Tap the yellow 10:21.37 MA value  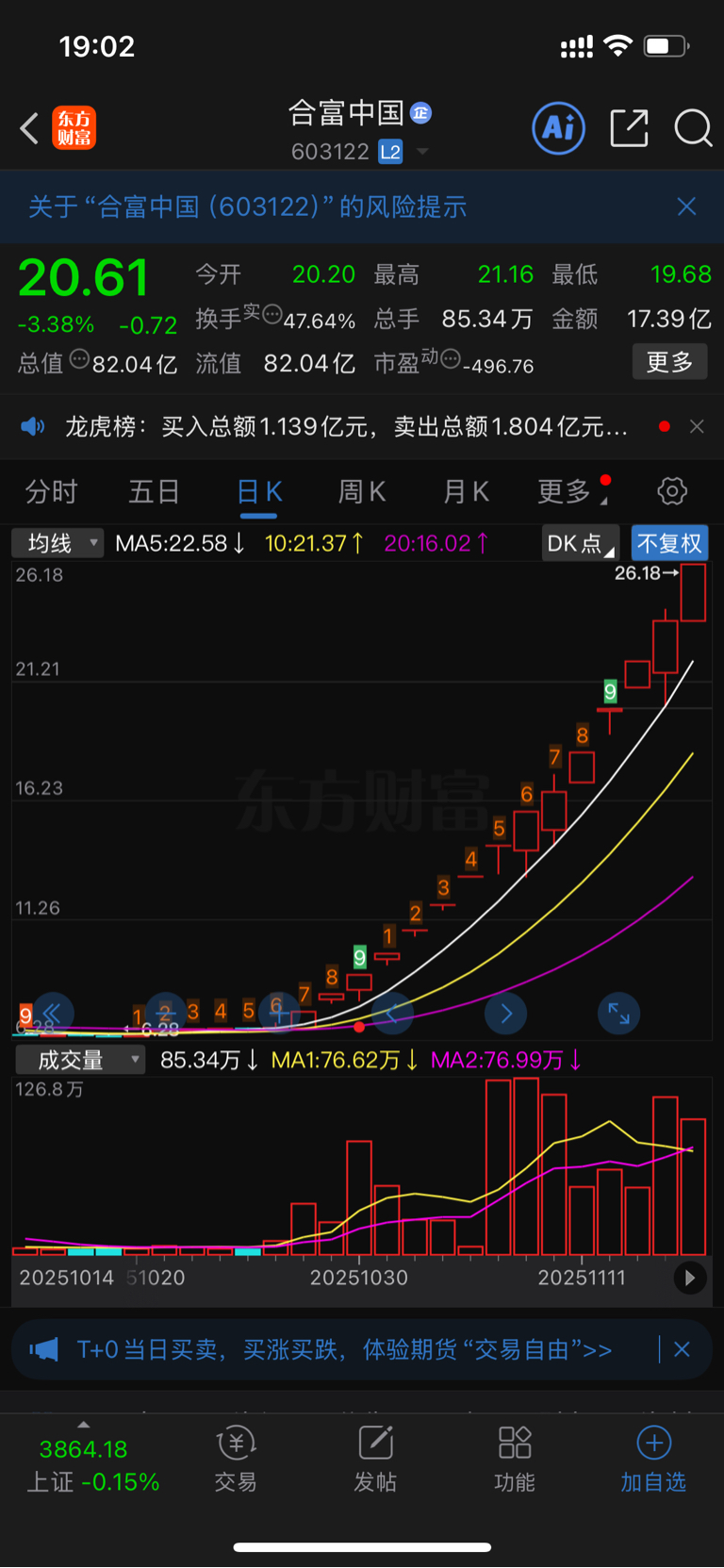(x=314, y=543)
